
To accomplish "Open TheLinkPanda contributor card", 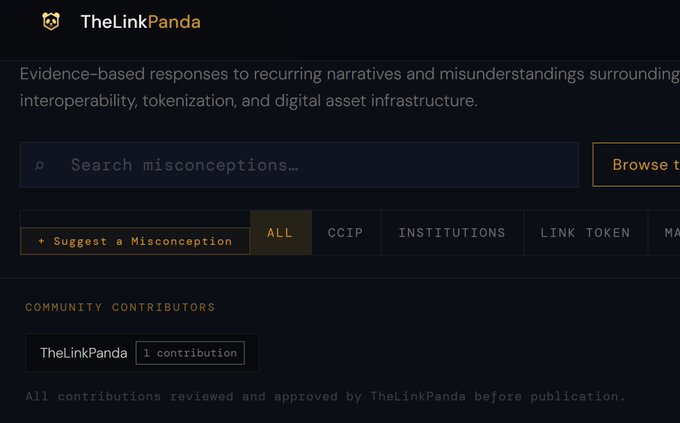I will (x=142, y=353).
